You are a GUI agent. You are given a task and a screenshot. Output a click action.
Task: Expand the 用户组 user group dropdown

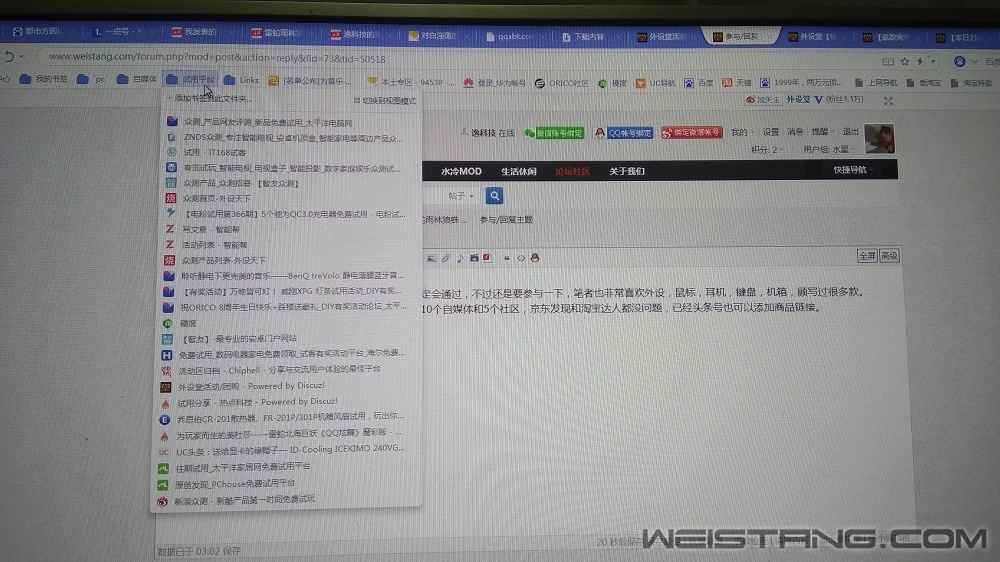tap(830, 149)
